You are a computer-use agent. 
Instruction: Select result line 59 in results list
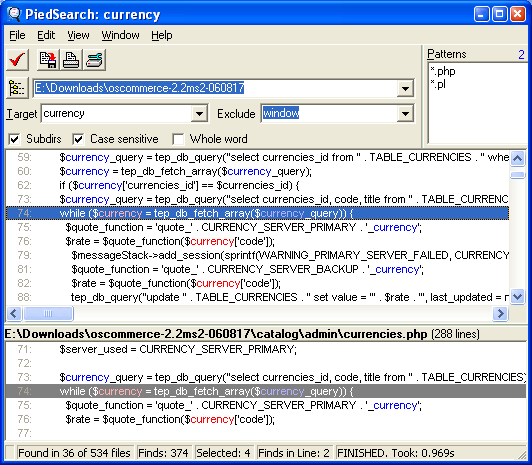[x=257, y=157]
